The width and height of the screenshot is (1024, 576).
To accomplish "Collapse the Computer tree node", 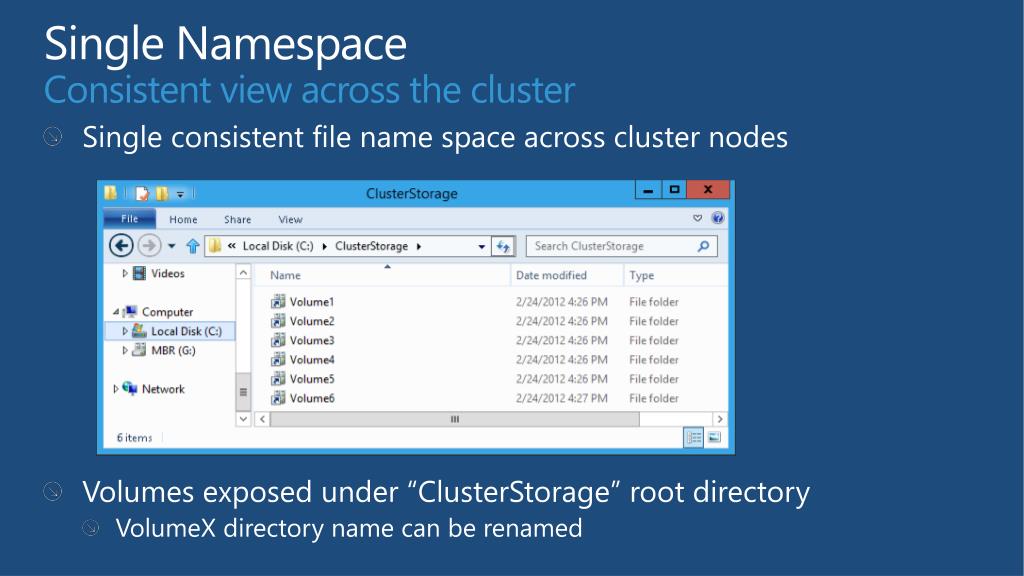I will [x=117, y=312].
